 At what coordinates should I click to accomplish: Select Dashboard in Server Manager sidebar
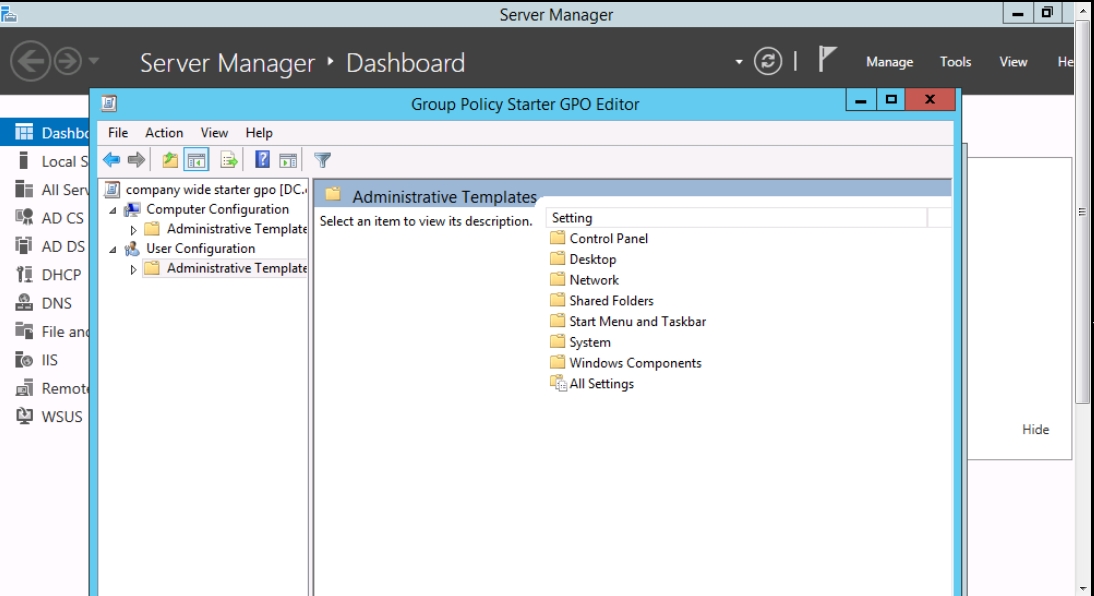(45, 133)
